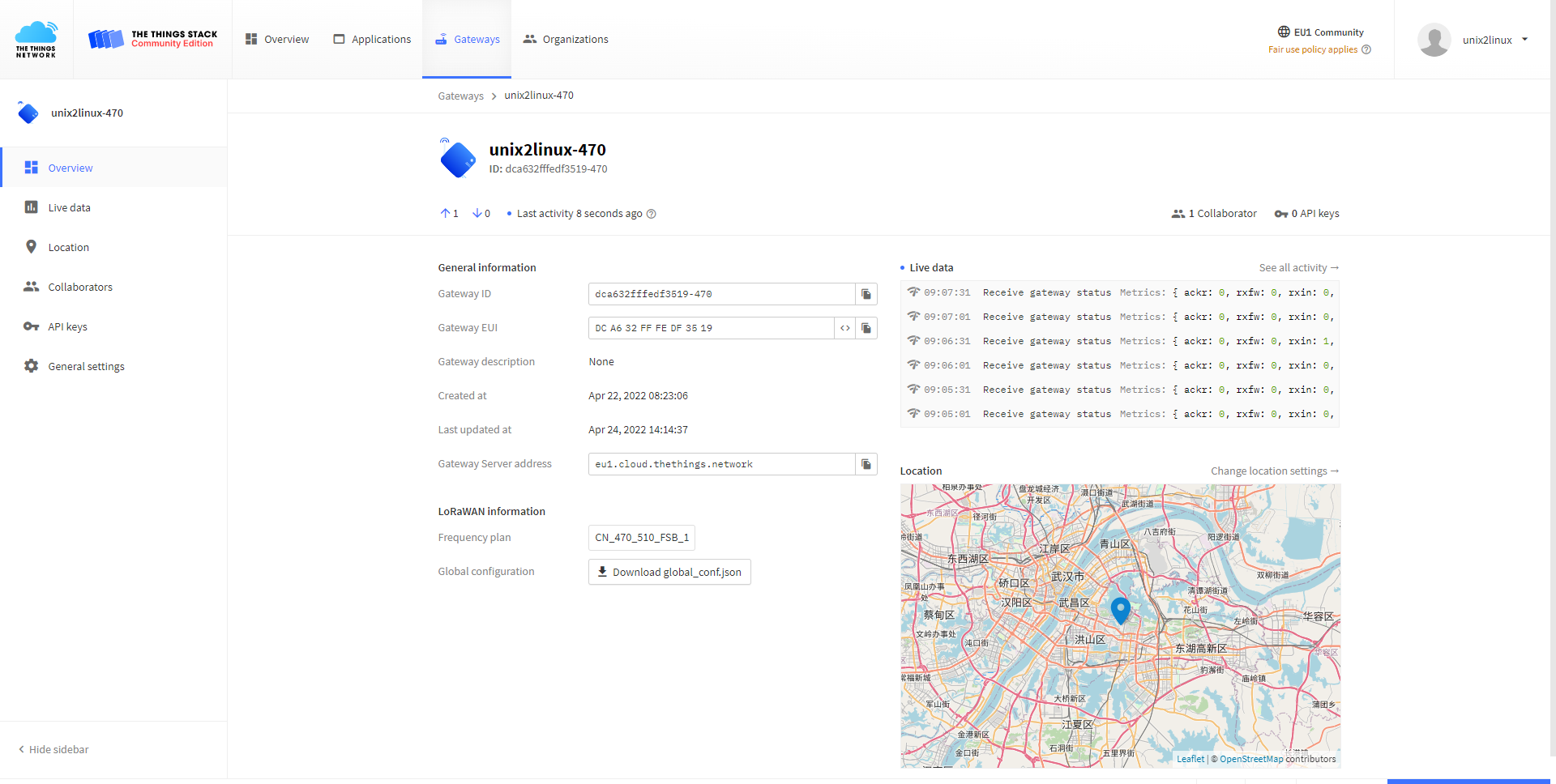Open General settings in the sidebar

click(113, 366)
